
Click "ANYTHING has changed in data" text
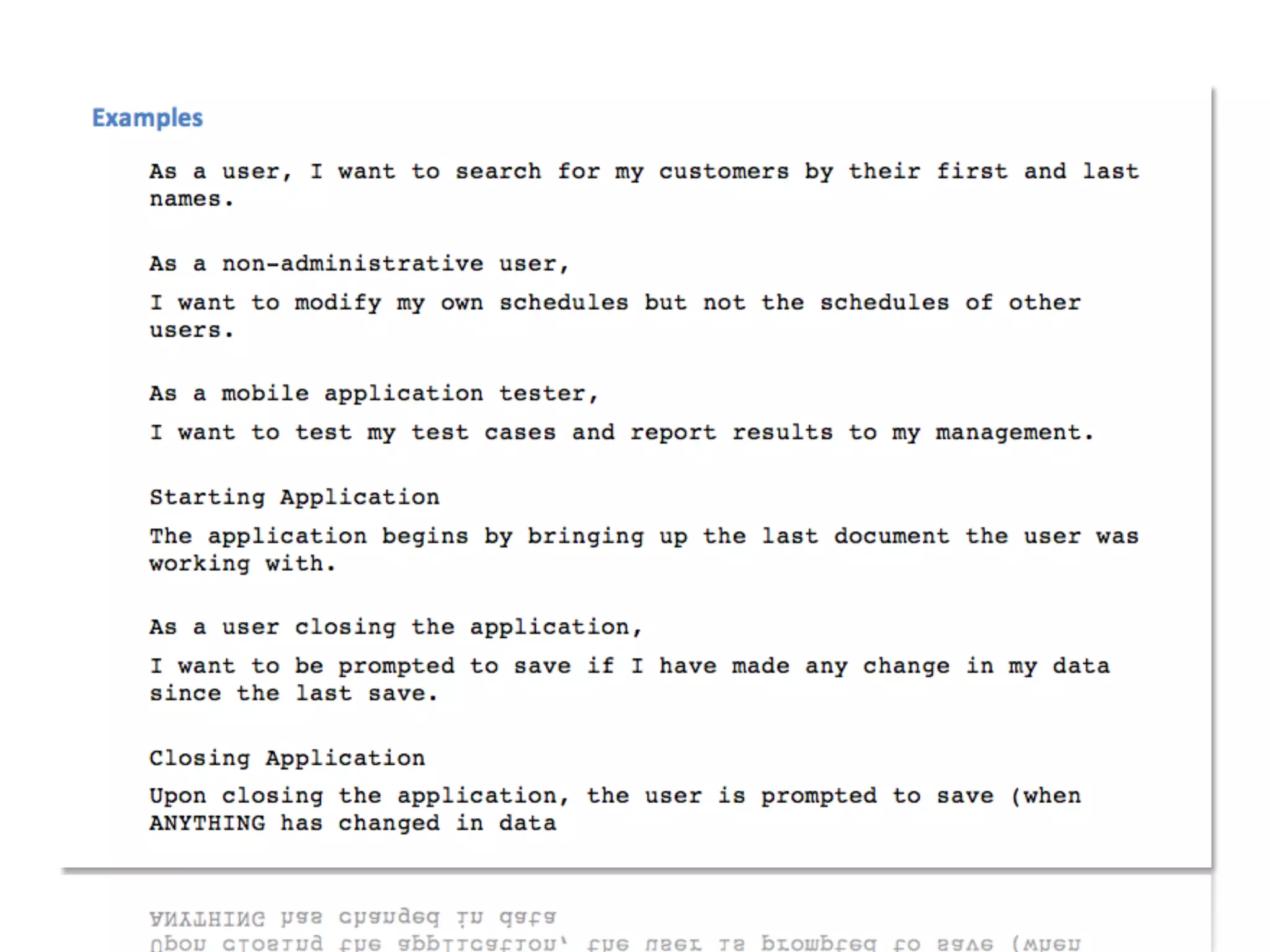[x=353, y=824]
